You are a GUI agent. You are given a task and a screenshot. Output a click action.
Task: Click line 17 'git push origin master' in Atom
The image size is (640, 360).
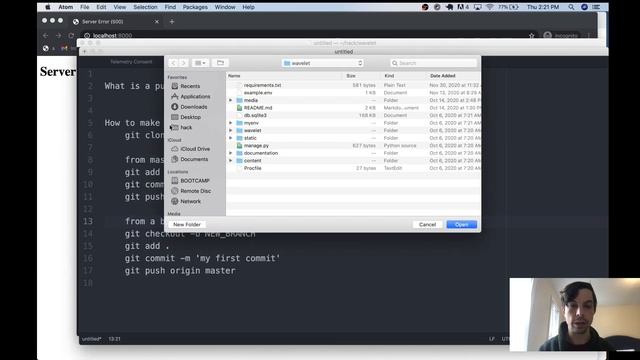[180, 271]
